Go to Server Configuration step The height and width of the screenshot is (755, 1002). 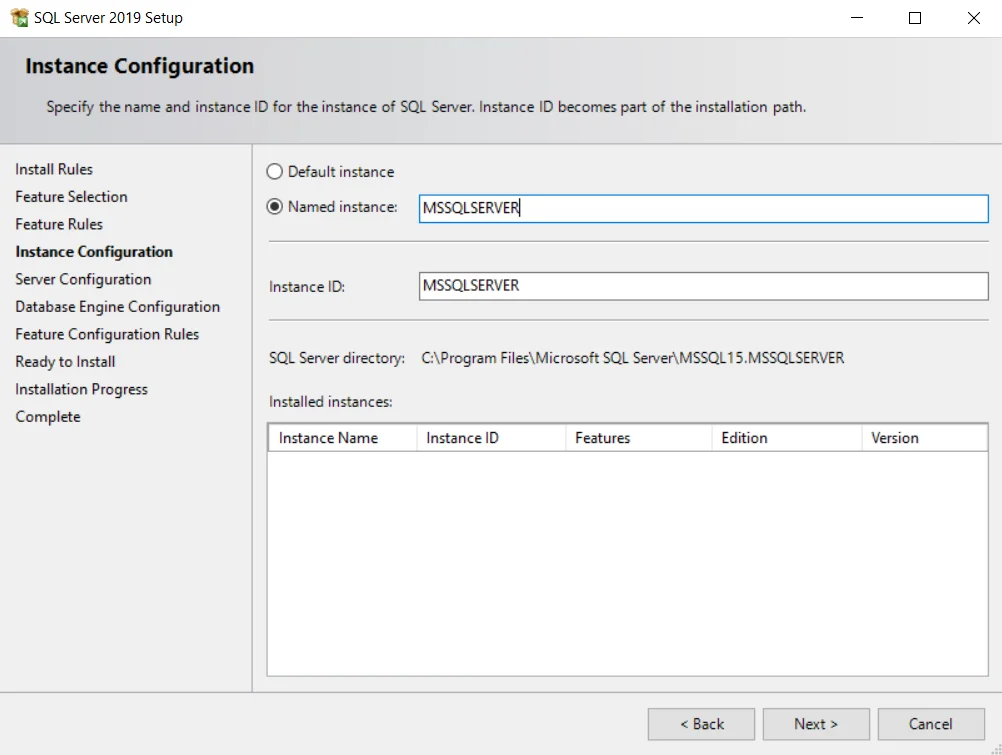click(x=83, y=279)
